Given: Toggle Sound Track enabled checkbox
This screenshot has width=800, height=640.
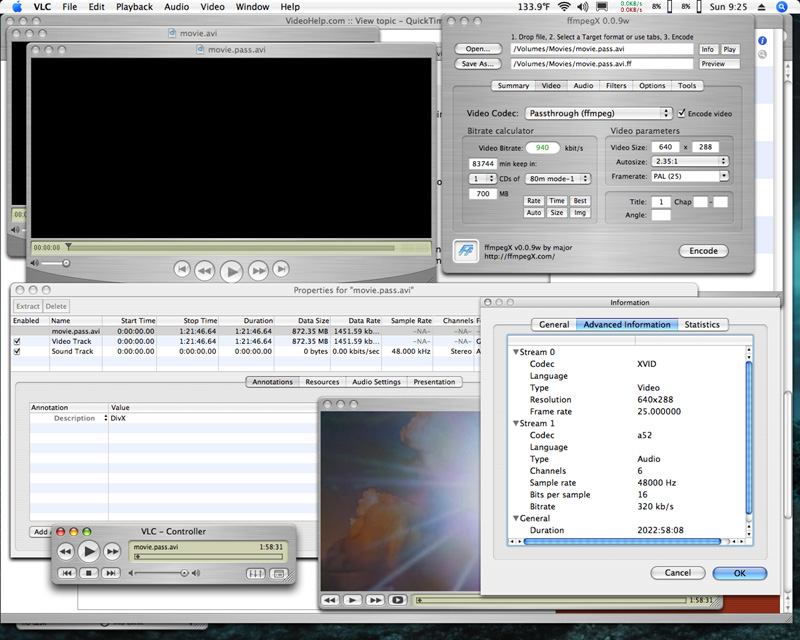Looking at the screenshot, I should [17, 351].
